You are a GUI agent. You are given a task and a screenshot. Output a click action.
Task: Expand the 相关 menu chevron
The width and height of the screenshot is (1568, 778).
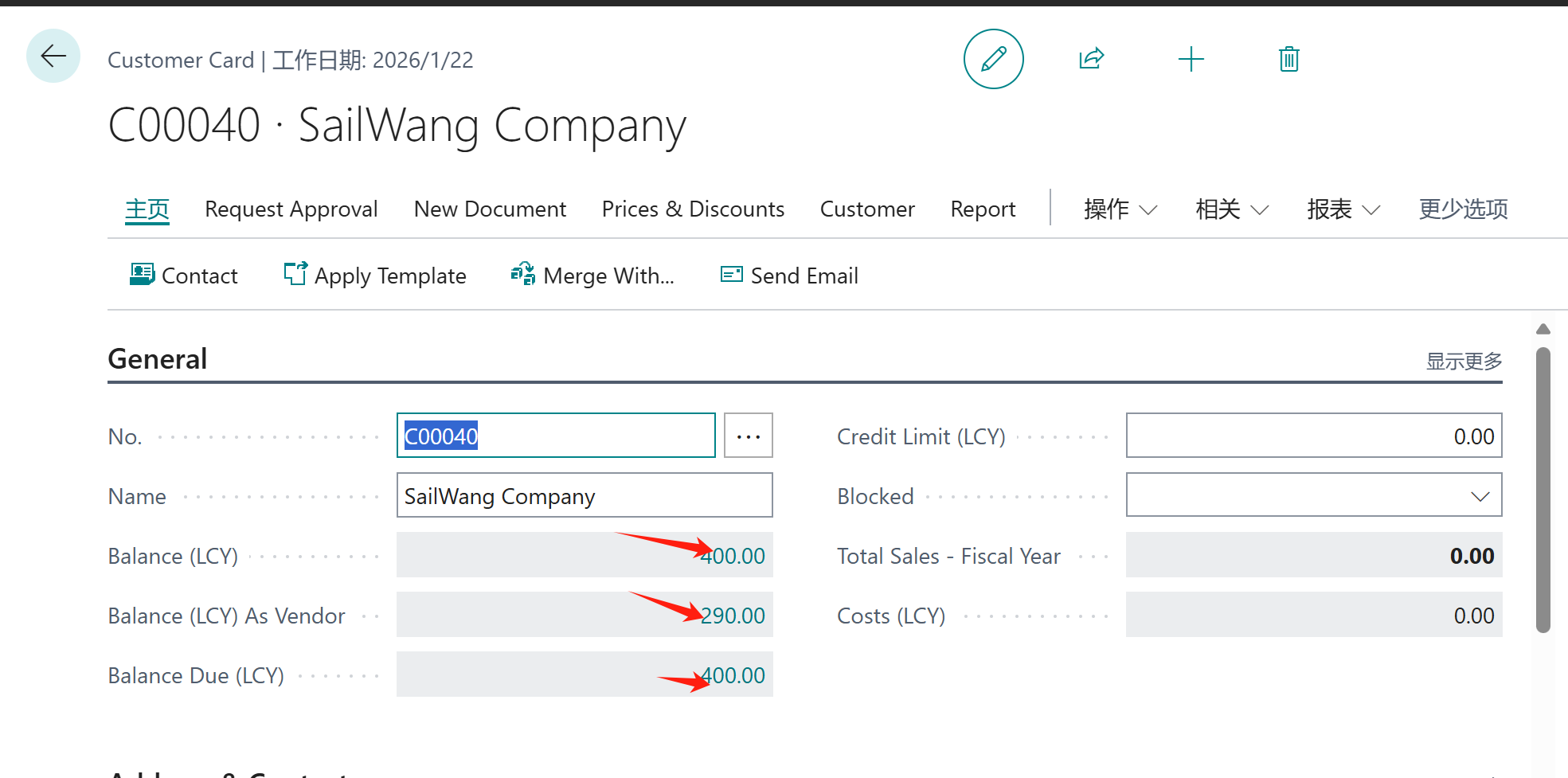[x=1259, y=209]
